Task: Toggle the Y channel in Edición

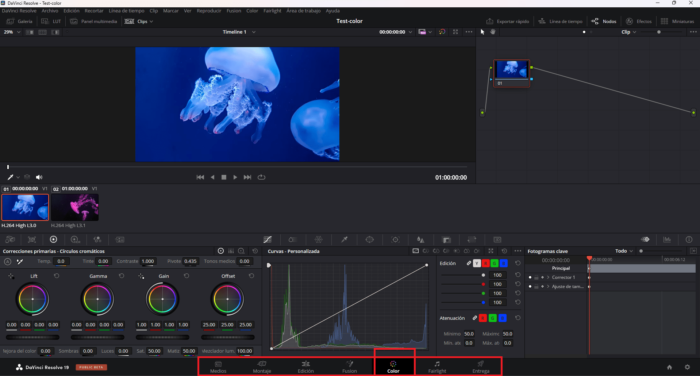Action: (477, 263)
